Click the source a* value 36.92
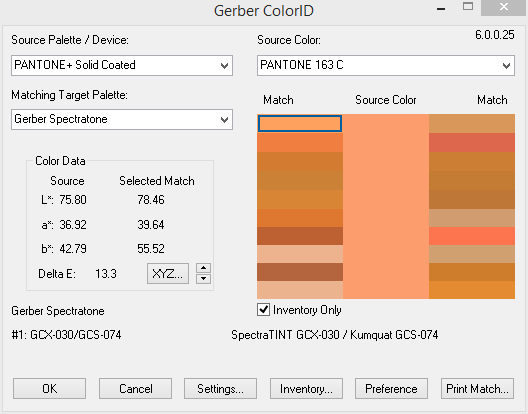This screenshot has width=528, height=414. (x=73, y=224)
